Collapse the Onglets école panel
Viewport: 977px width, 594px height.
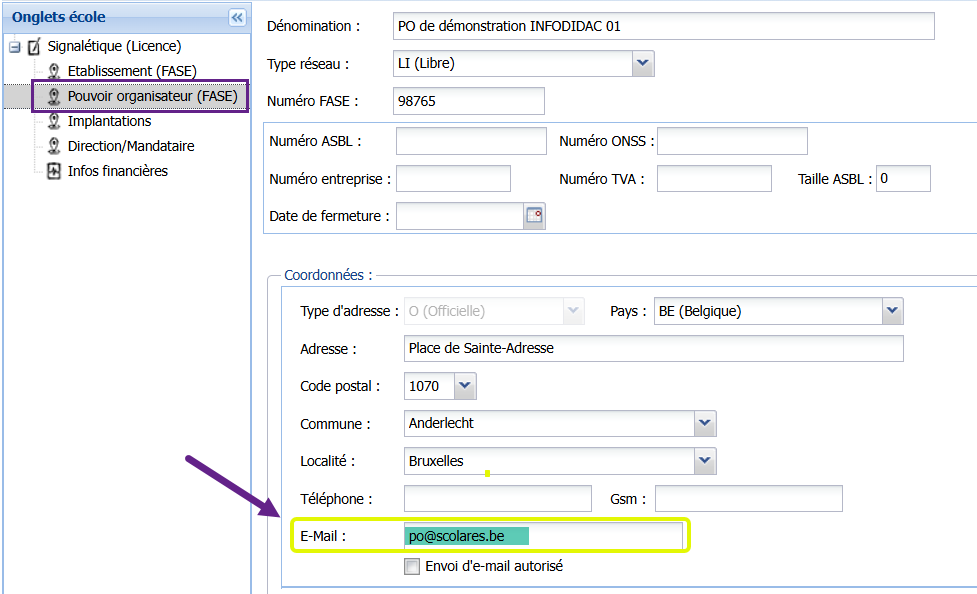[237, 17]
